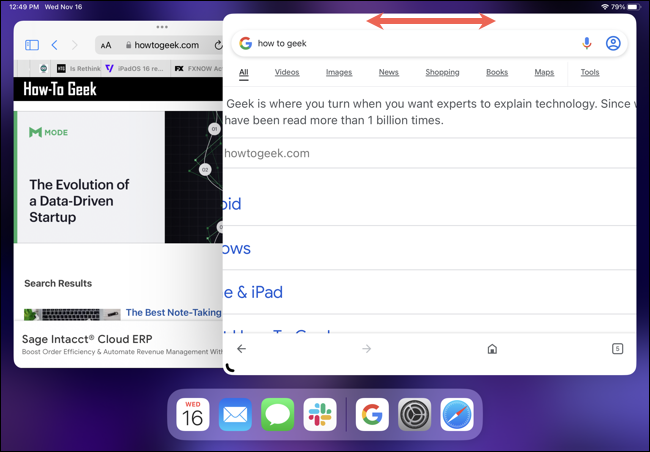Expand the Tools search options
The width and height of the screenshot is (650, 452).
click(590, 72)
